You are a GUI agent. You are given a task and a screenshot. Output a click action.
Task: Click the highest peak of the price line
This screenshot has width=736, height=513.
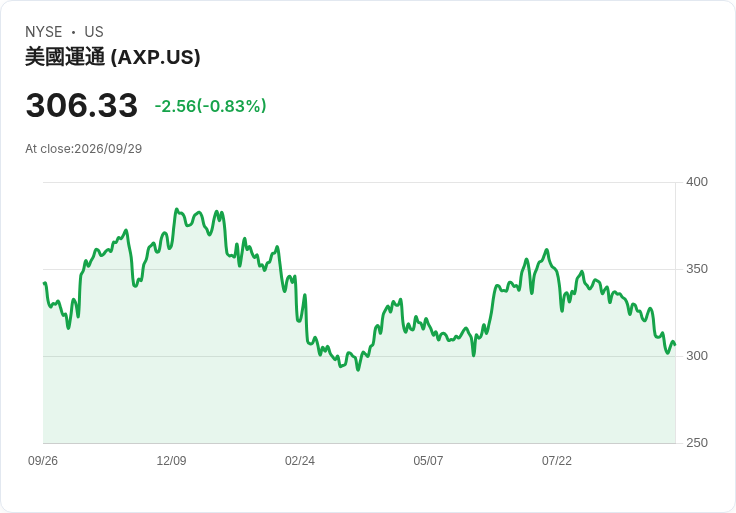(x=176, y=209)
